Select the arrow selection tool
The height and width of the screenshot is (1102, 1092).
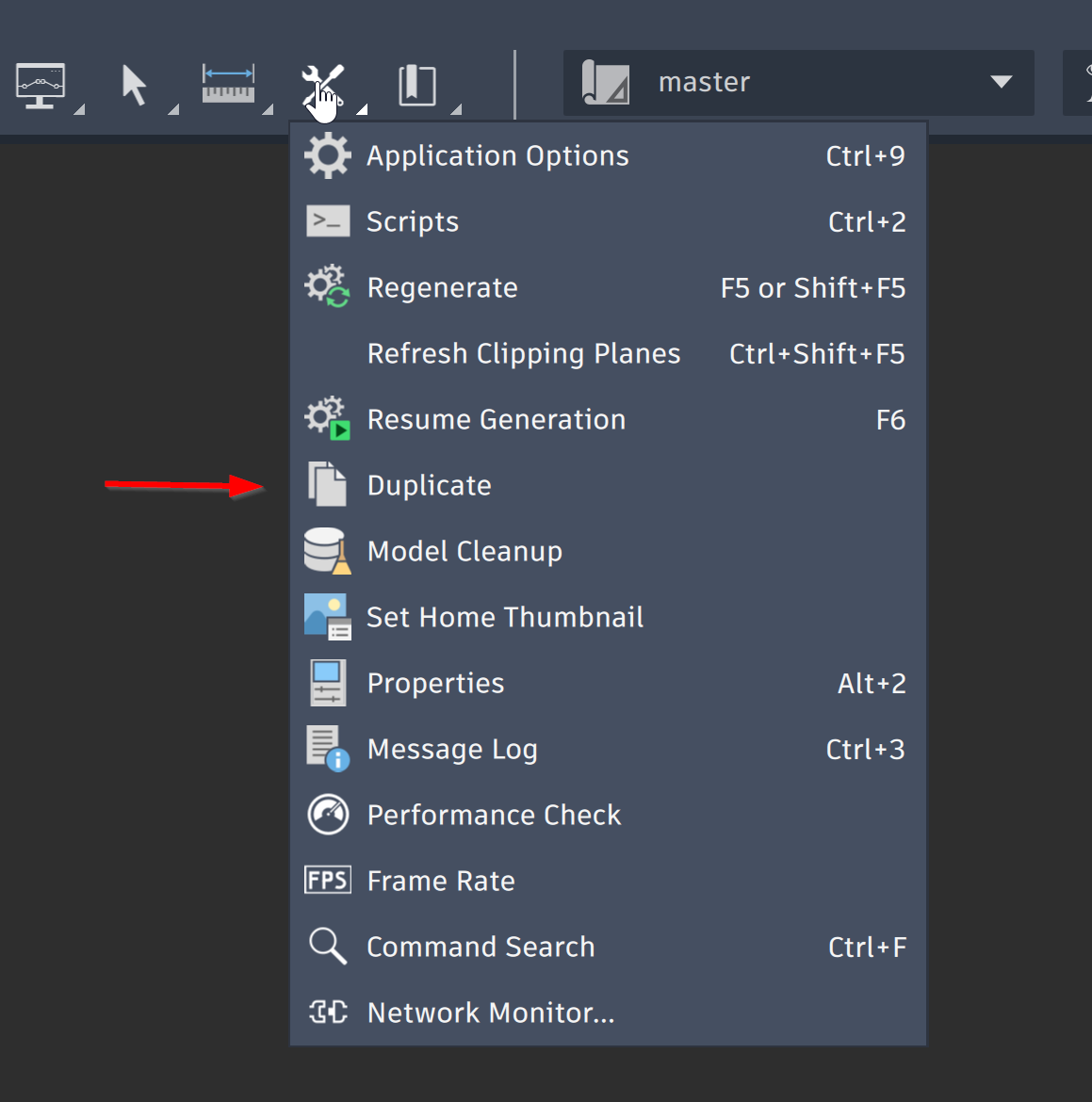134,85
